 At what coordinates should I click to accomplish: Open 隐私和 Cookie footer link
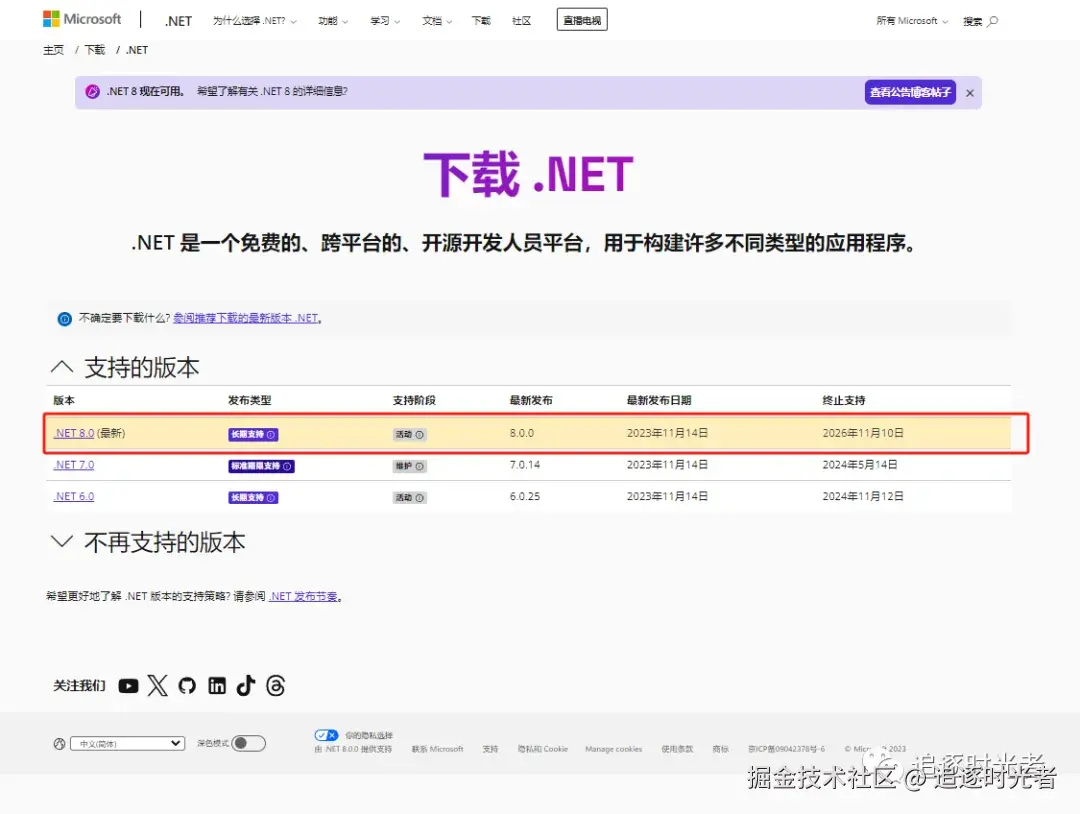pos(543,749)
